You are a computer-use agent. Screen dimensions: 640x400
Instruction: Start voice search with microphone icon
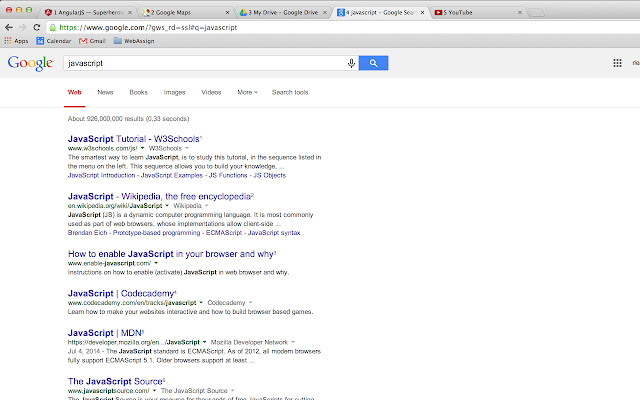coord(351,63)
